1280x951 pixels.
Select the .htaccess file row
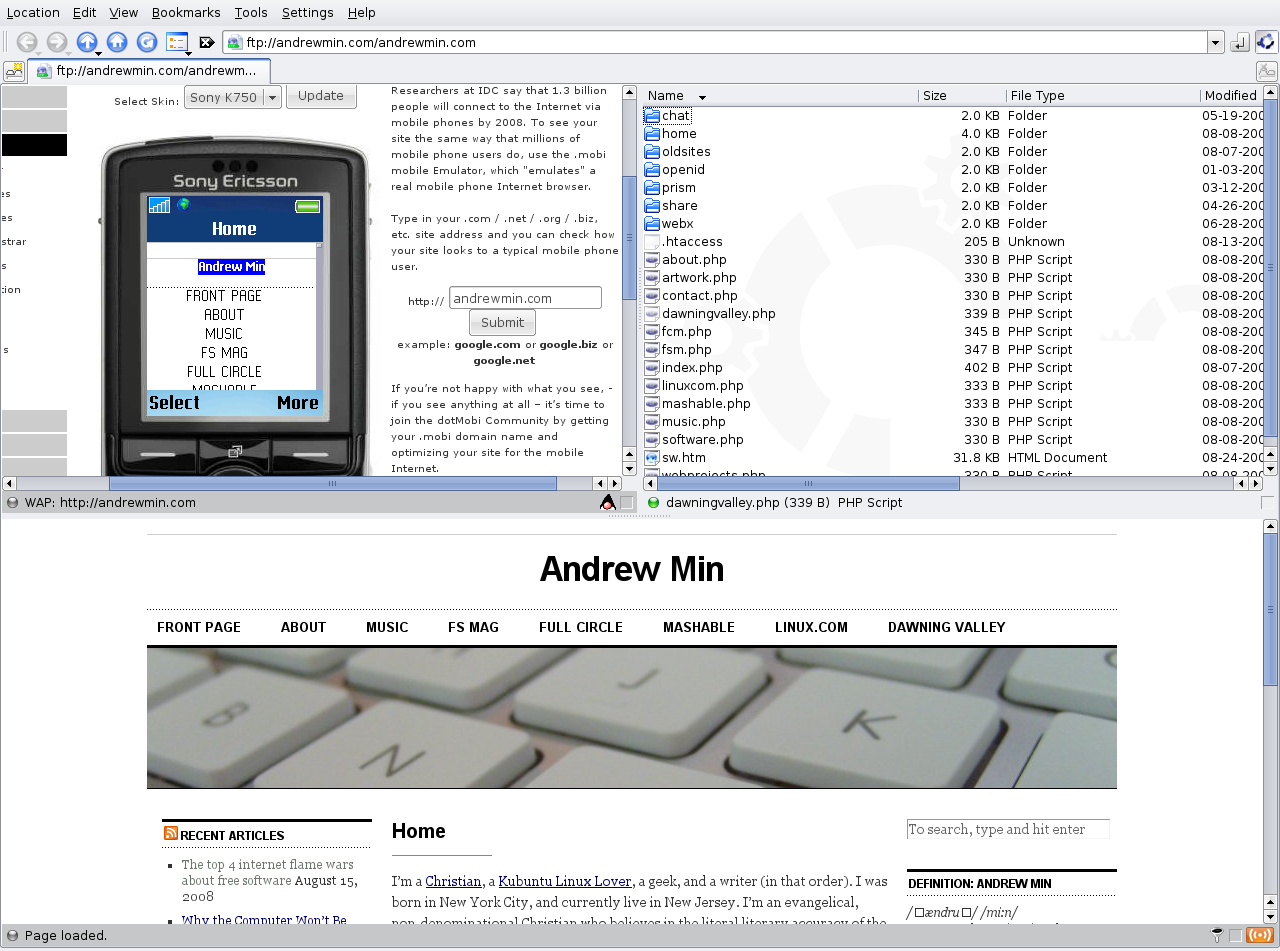pyautogui.click(x=952, y=242)
